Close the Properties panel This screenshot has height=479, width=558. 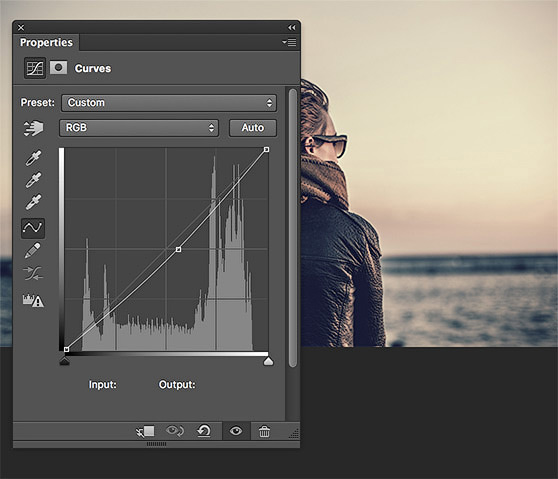(21, 27)
